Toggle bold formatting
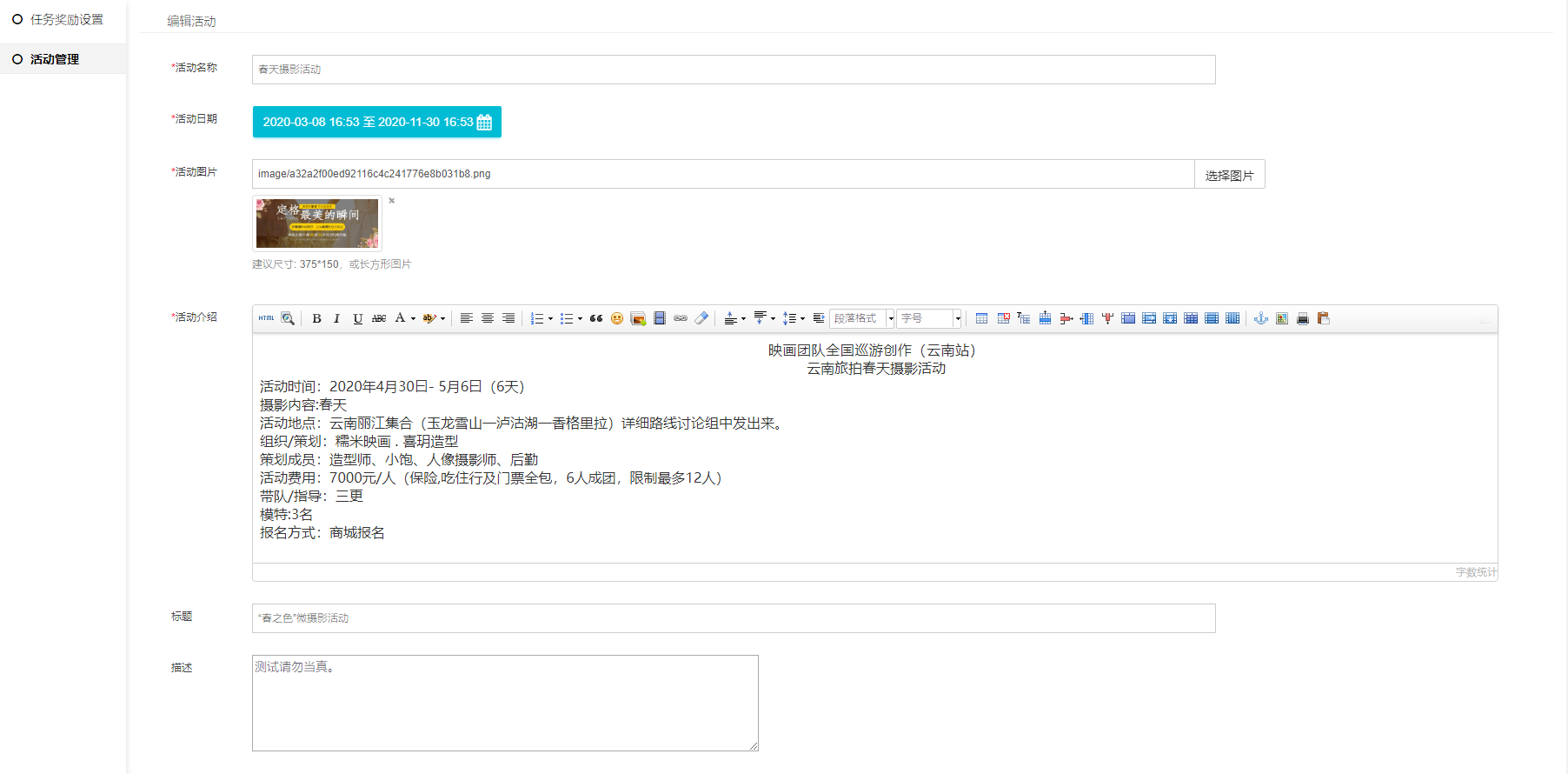The image size is (1568, 774). point(316,318)
